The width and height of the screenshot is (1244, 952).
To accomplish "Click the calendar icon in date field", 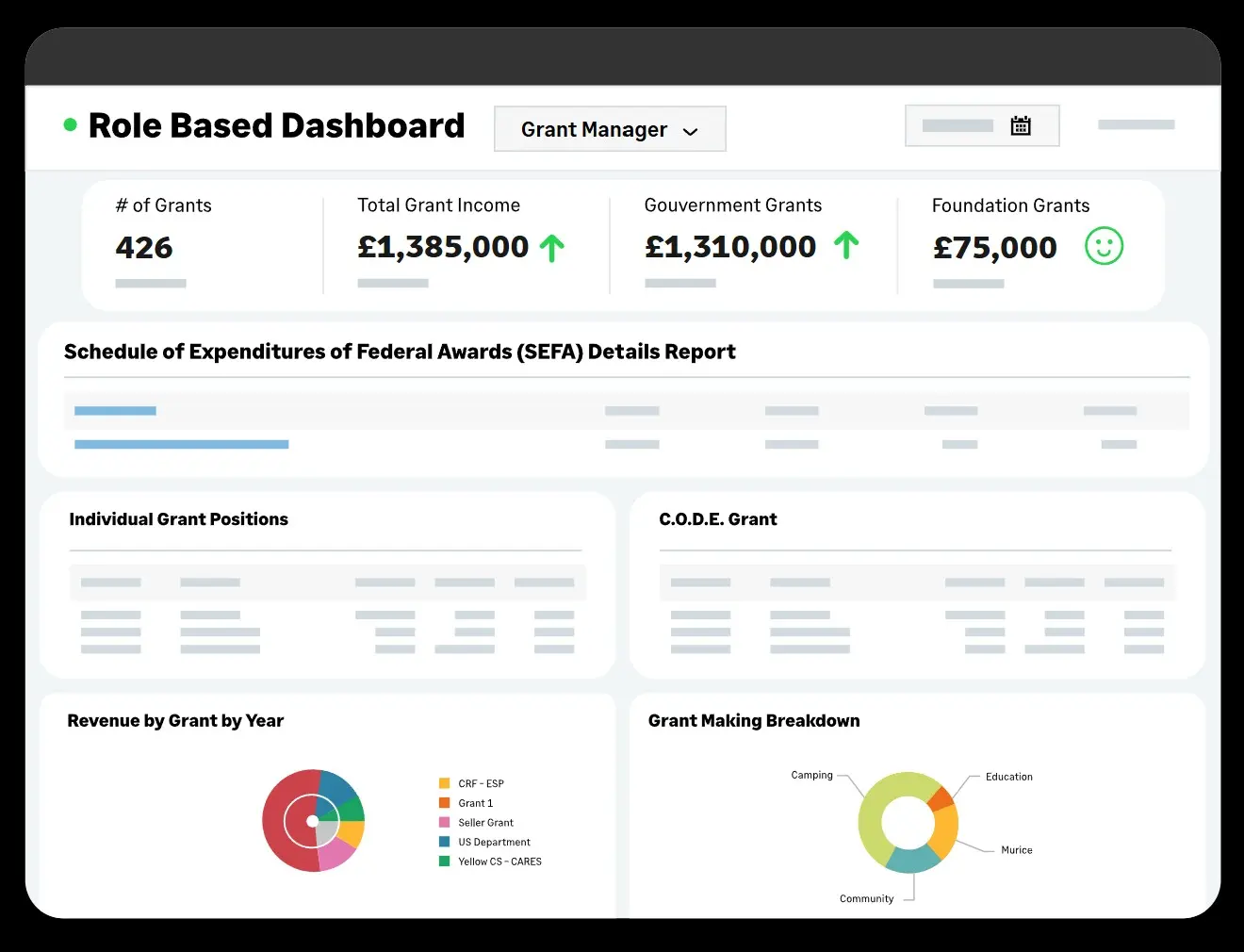I will point(1021,126).
